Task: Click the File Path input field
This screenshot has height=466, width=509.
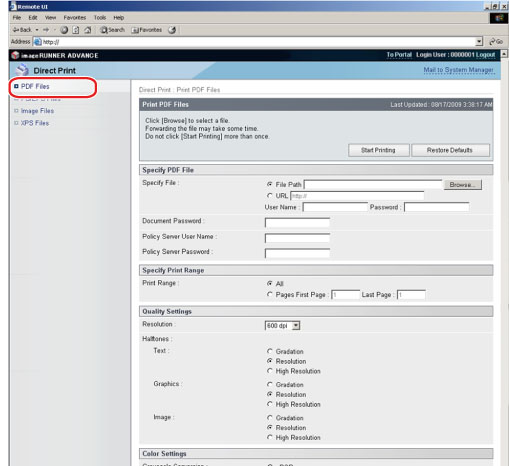Action: coord(373,185)
